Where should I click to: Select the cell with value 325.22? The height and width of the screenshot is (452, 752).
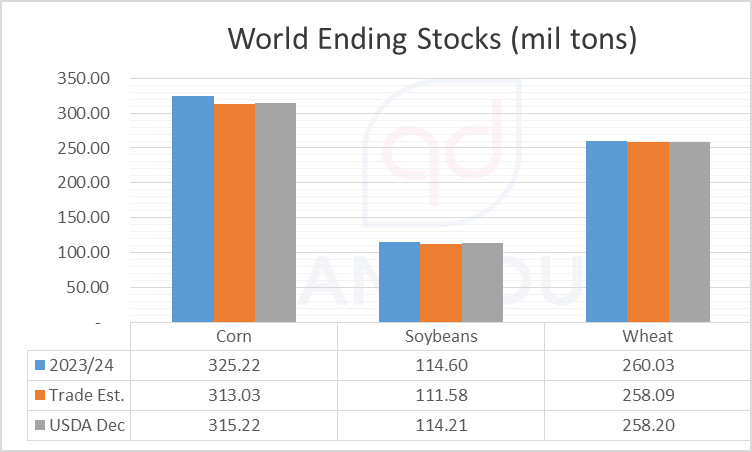(x=234, y=365)
